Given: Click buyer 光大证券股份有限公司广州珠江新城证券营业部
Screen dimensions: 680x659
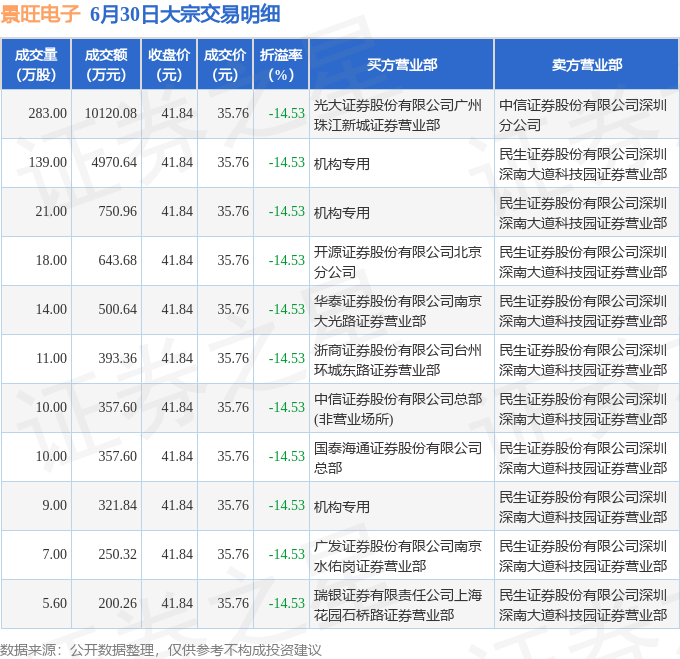Looking at the screenshot, I should click(398, 115).
